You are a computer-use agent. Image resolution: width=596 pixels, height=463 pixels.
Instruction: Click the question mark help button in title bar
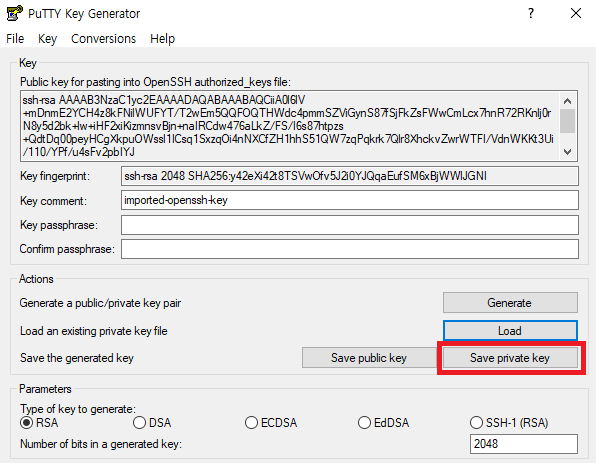[531, 13]
